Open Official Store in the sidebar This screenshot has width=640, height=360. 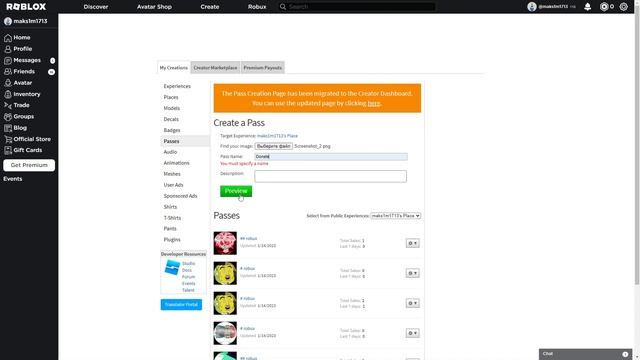tap(32, 139)
